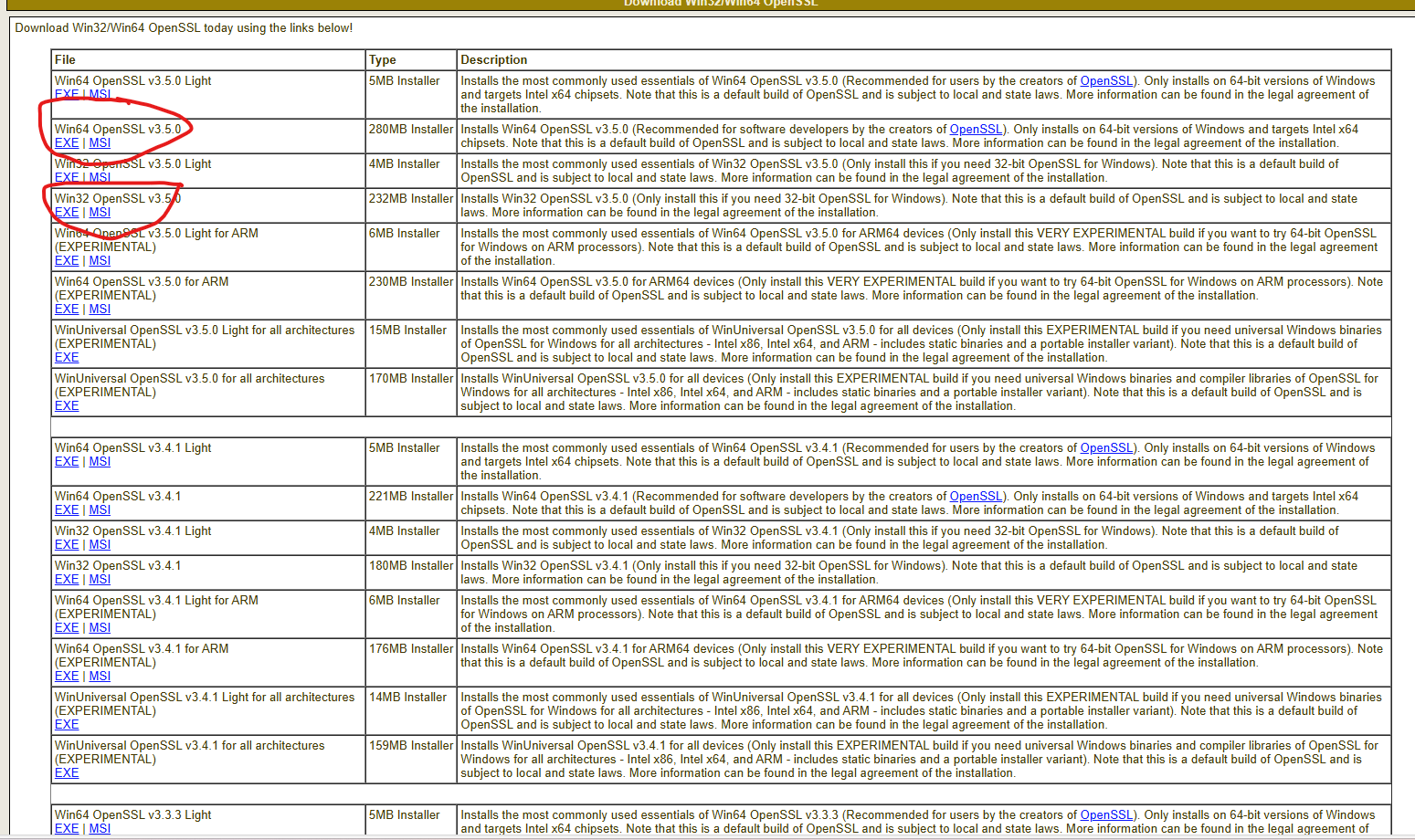Open the OpenSSL link in the Win64 v3.5.0 description

coord(976,129)
